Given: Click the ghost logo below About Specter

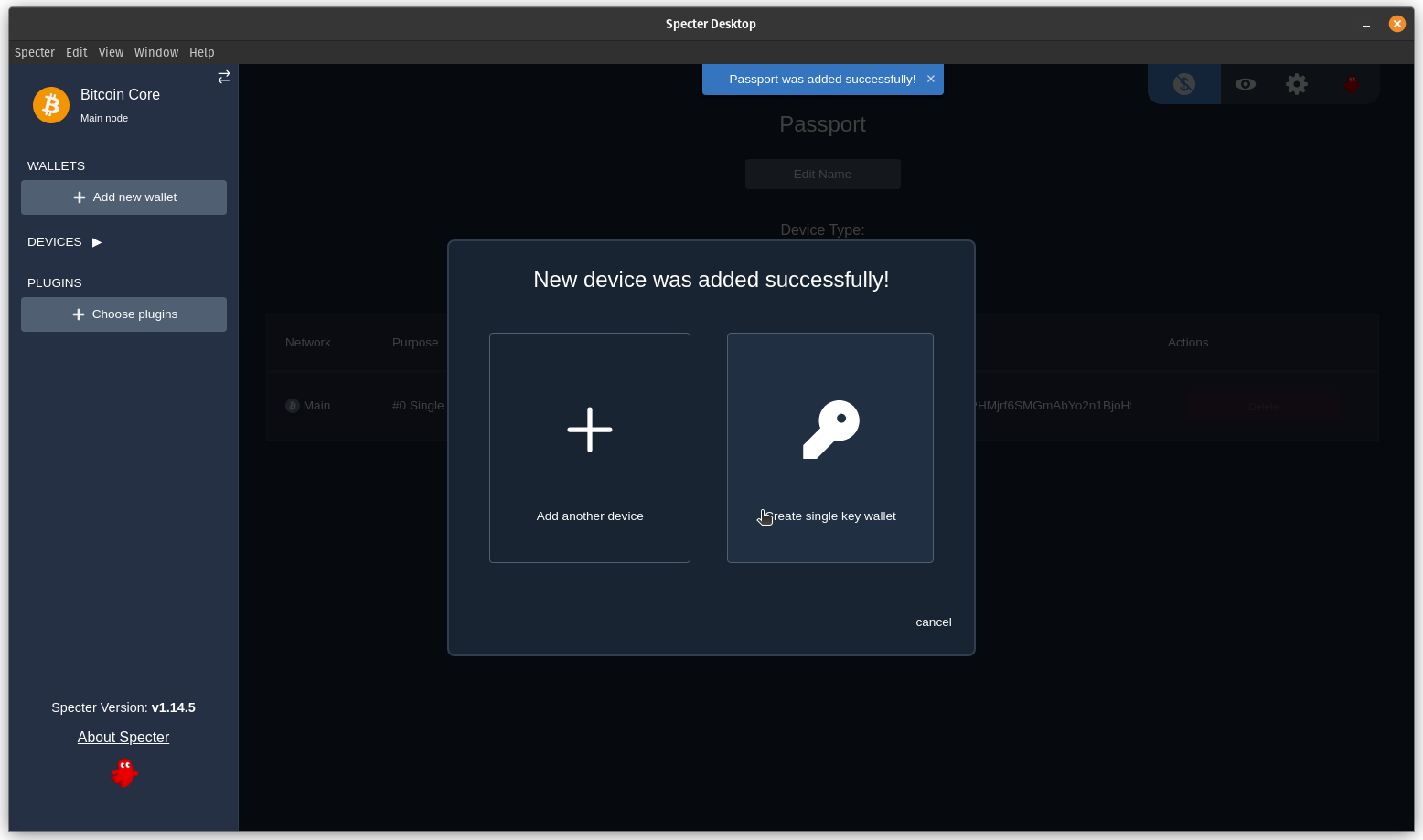Looking at the screenshot, I should 123,772.
